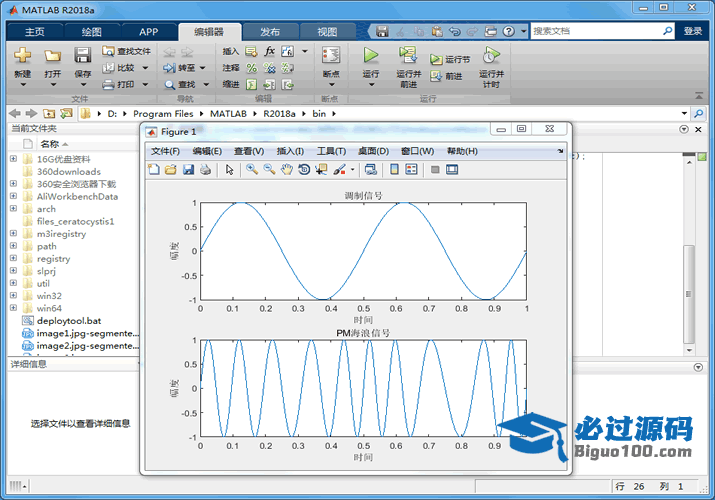Click Figure 1 Save Figure icon
Viewport: 715px width, 500px height.
[x=188, y=170]
